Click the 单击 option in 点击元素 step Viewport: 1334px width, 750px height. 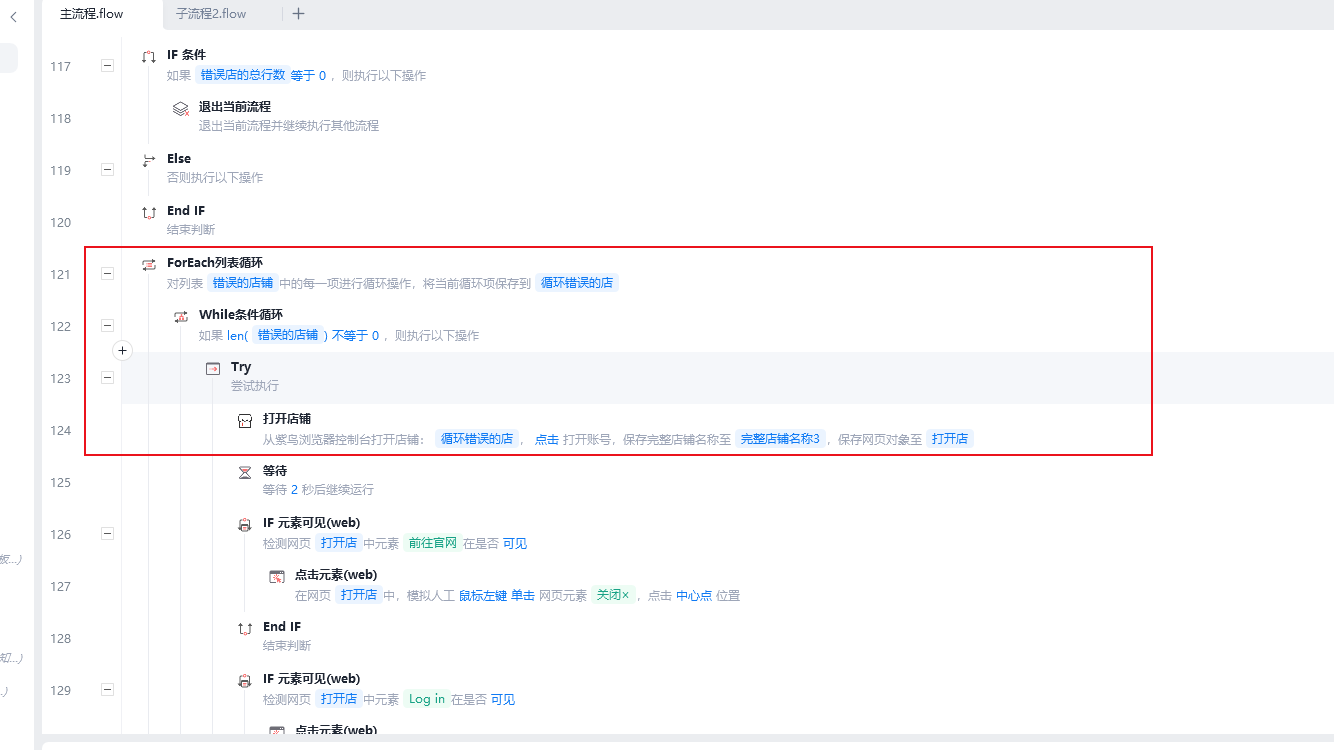pyautogui.click(x=523, y=595)
